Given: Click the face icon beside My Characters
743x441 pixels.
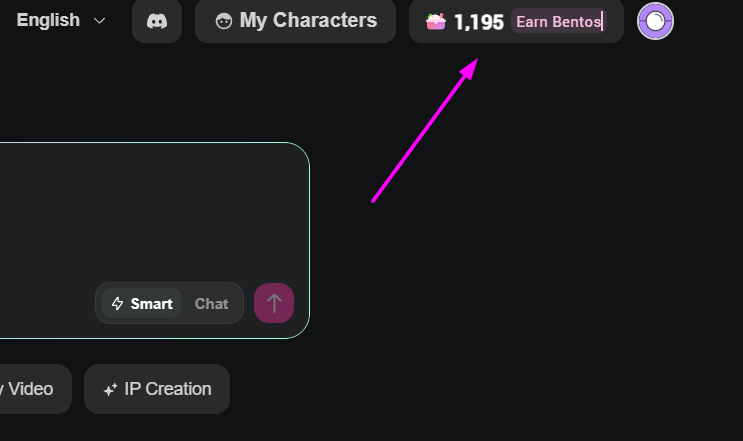Looking at the screenshot, I should point(224,21).
